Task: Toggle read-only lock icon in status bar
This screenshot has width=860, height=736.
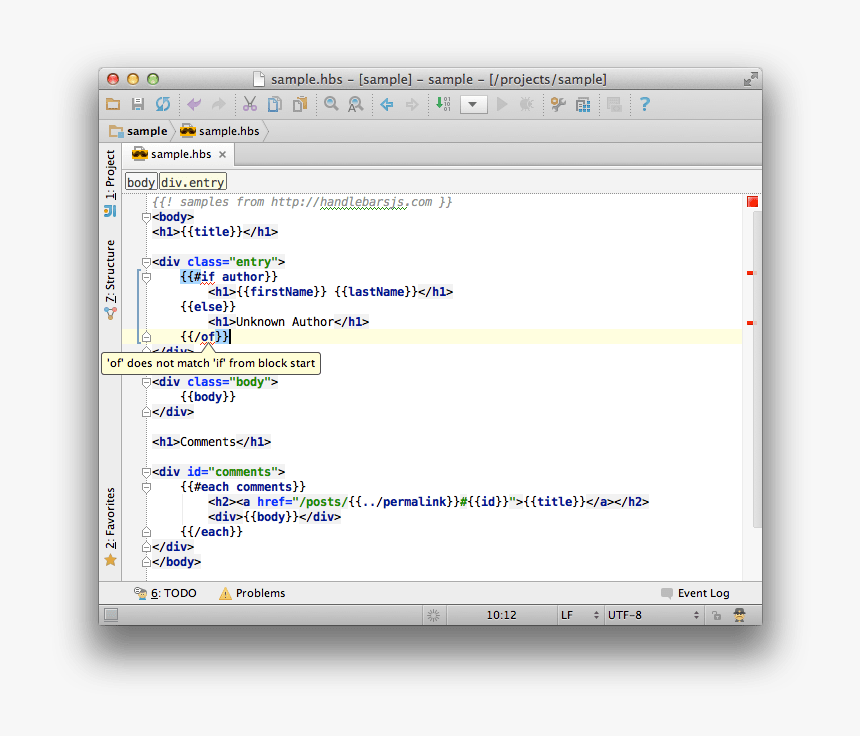Action: (716, 615)
